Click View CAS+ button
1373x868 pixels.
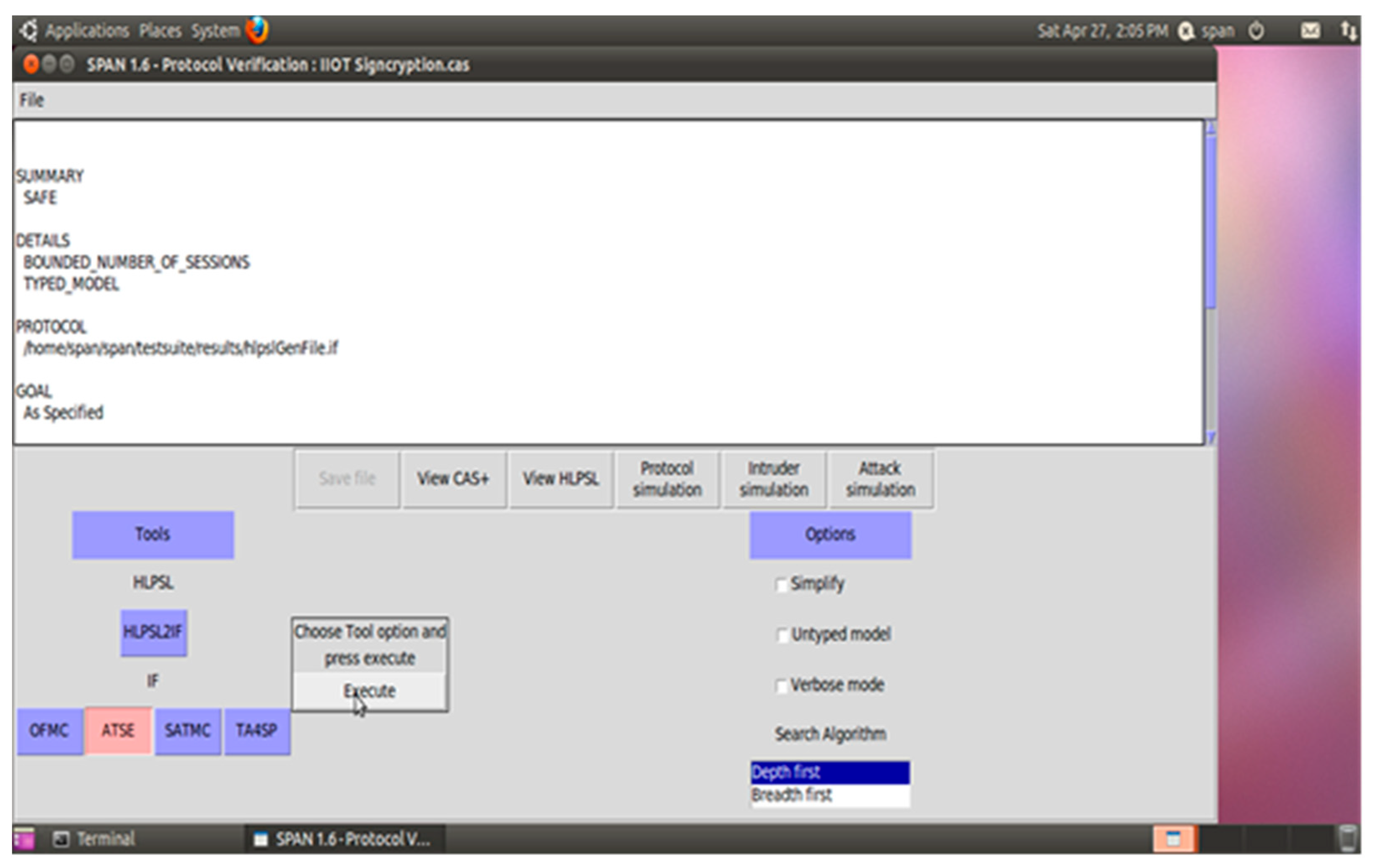pyautogui.click(x=453, y=479)
